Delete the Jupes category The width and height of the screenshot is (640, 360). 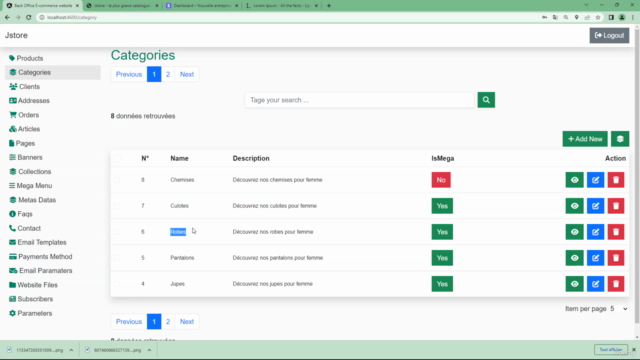(x=616, y=284)
